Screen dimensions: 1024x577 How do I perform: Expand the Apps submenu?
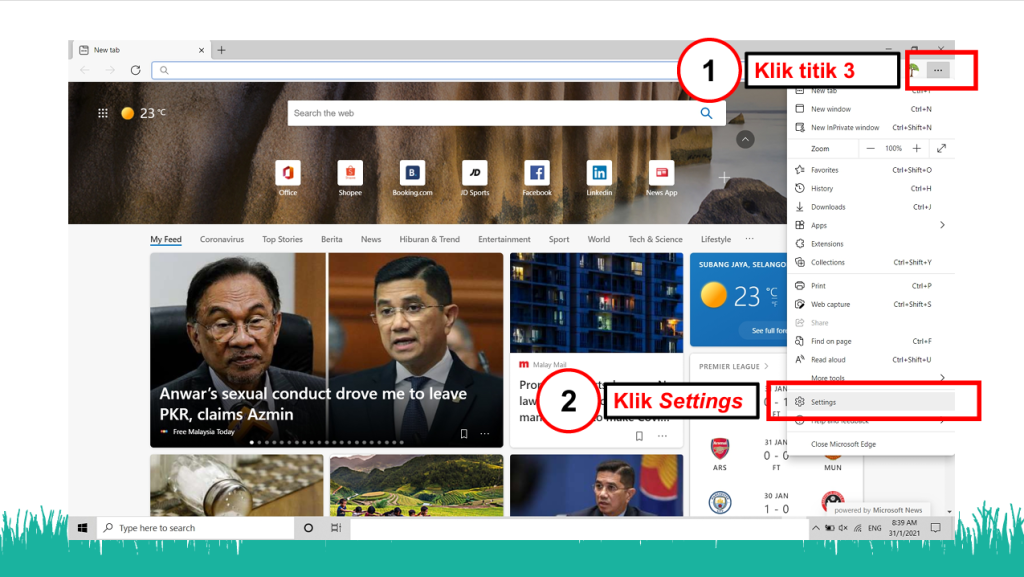[x=941, y=225]
